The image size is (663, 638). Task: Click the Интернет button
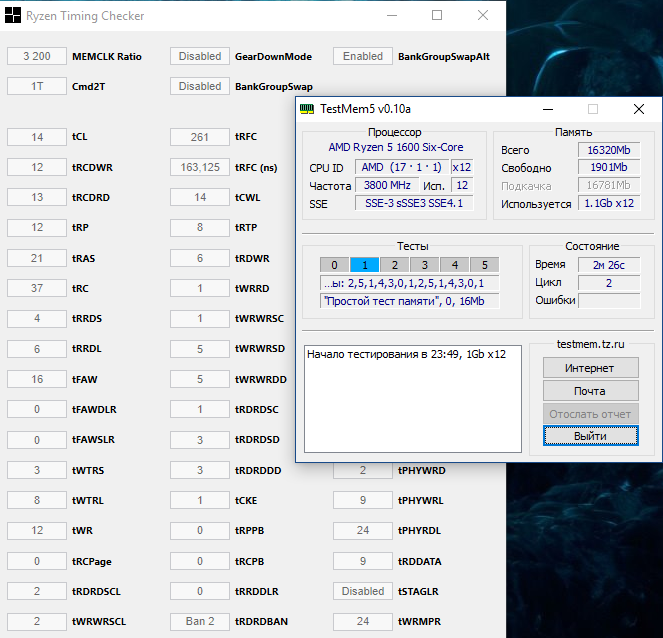point(591,368)
